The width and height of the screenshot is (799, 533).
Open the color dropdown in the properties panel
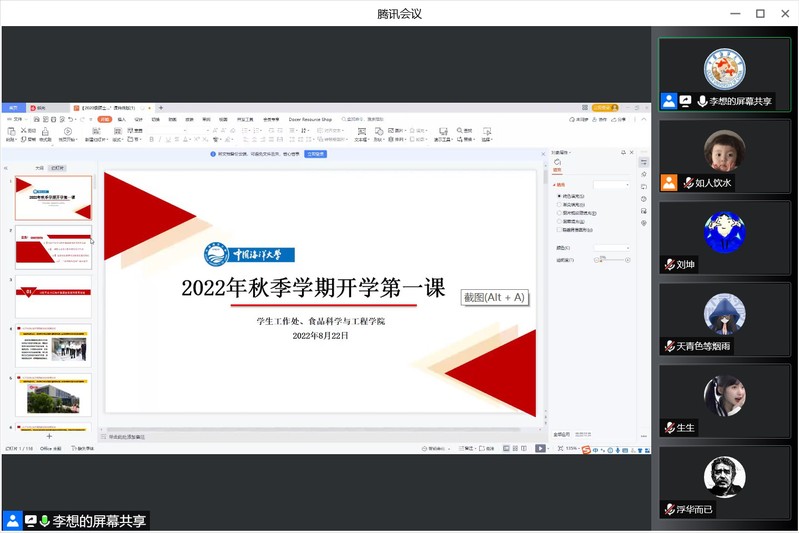point(612,248)
